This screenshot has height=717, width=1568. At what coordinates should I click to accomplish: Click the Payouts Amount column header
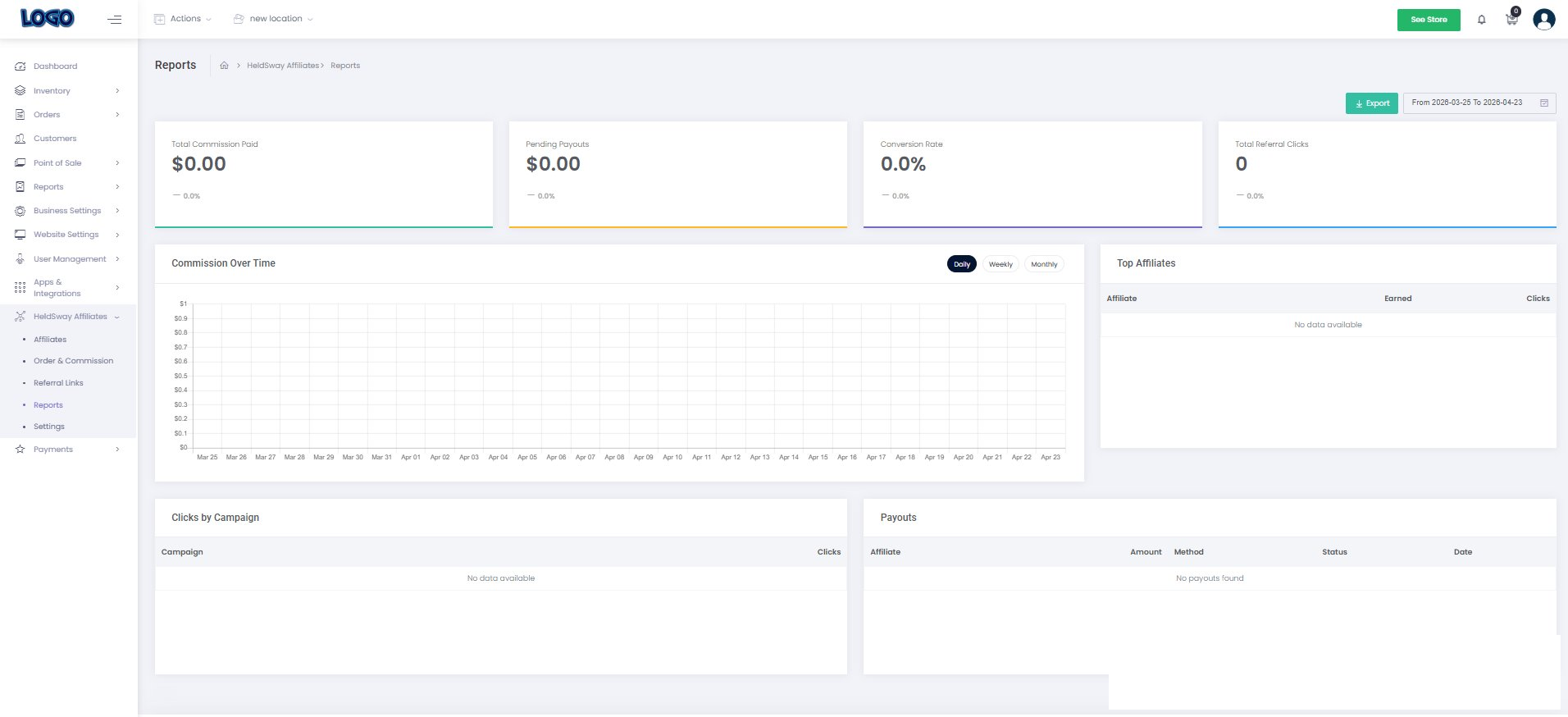click(1146, 552)
